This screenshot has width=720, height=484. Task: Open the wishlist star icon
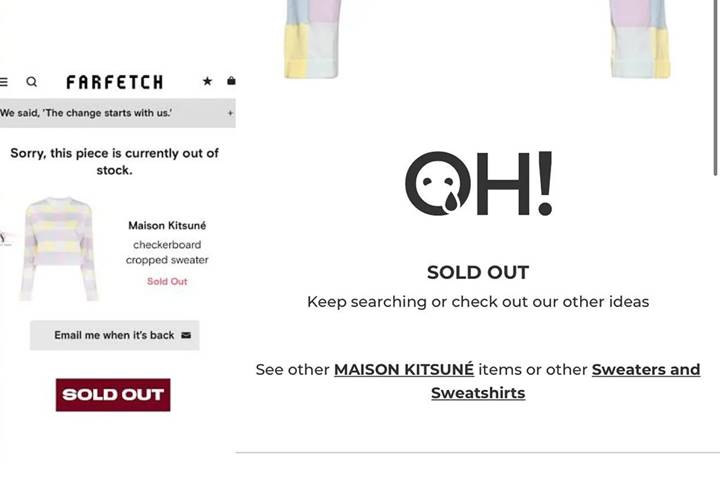coord(208,81)
